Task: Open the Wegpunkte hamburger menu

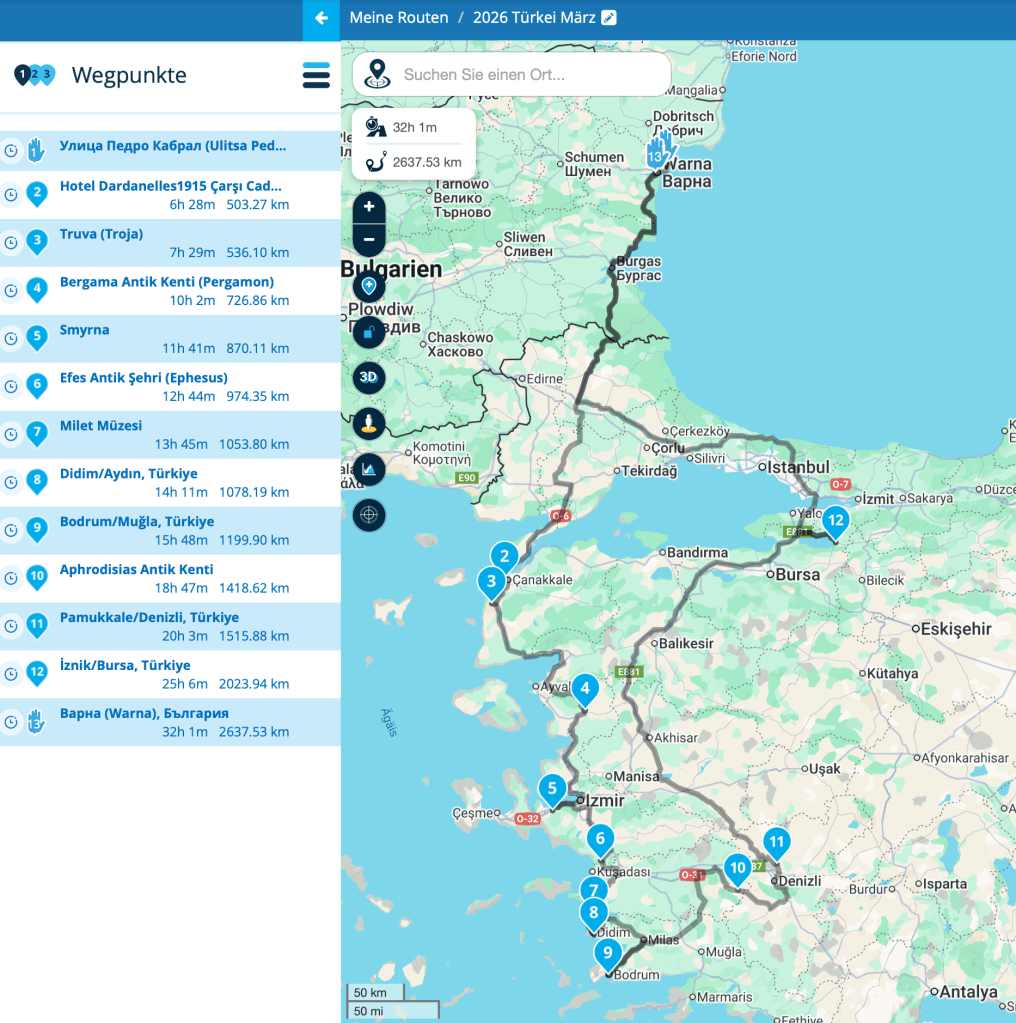Action: click(316, 75)
